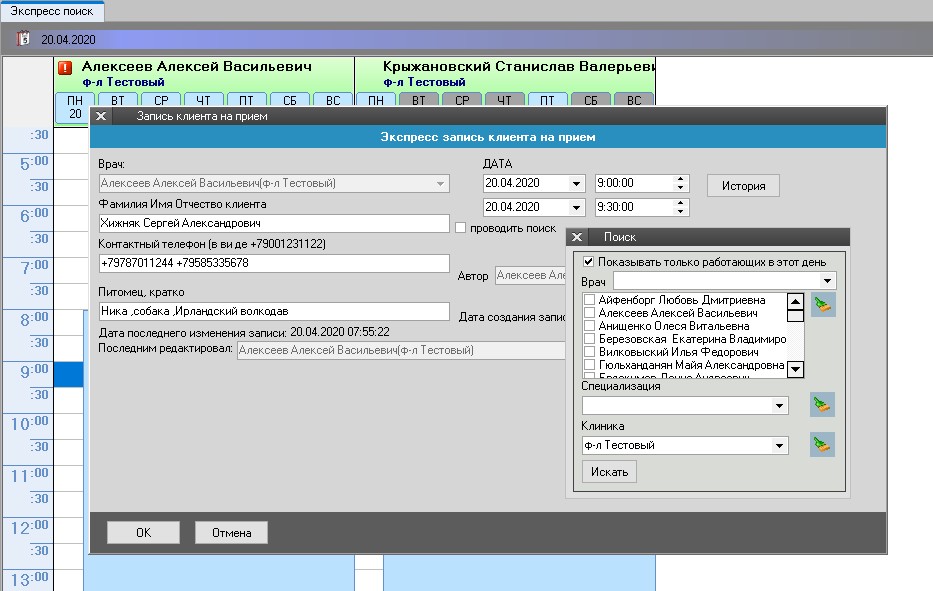This screenshot has width=933, height=591.
Task: Switch to the Экспресс поиск tab
Action: click(x=51, y=11)
